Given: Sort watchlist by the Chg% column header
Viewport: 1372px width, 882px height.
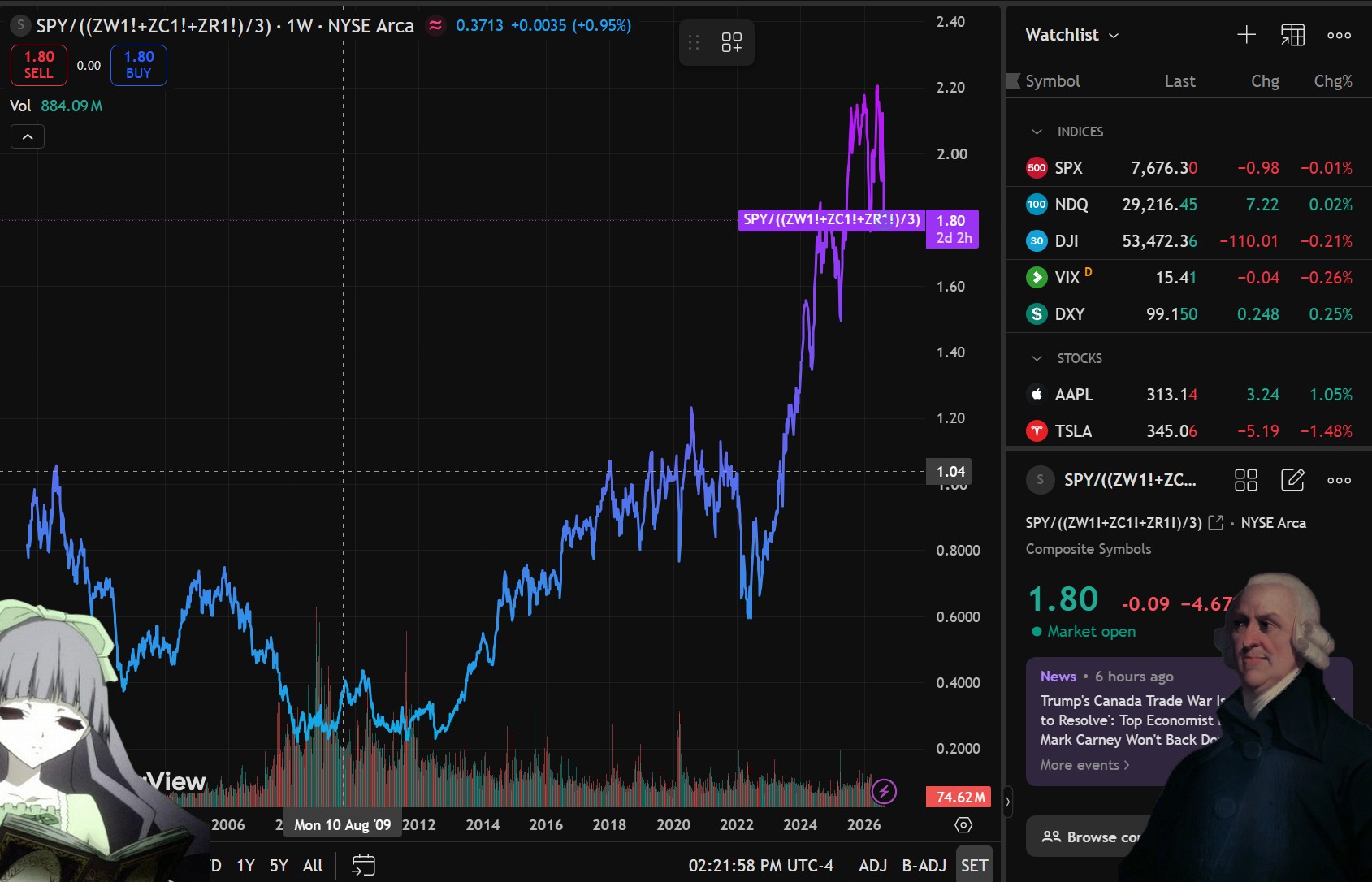Looking at the screenshot, I should pos(1333,81).
